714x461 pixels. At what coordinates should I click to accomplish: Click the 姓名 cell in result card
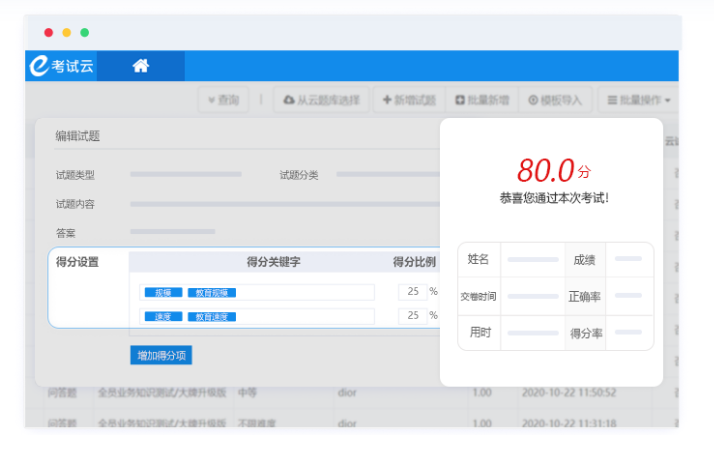(x=479, y=259)
